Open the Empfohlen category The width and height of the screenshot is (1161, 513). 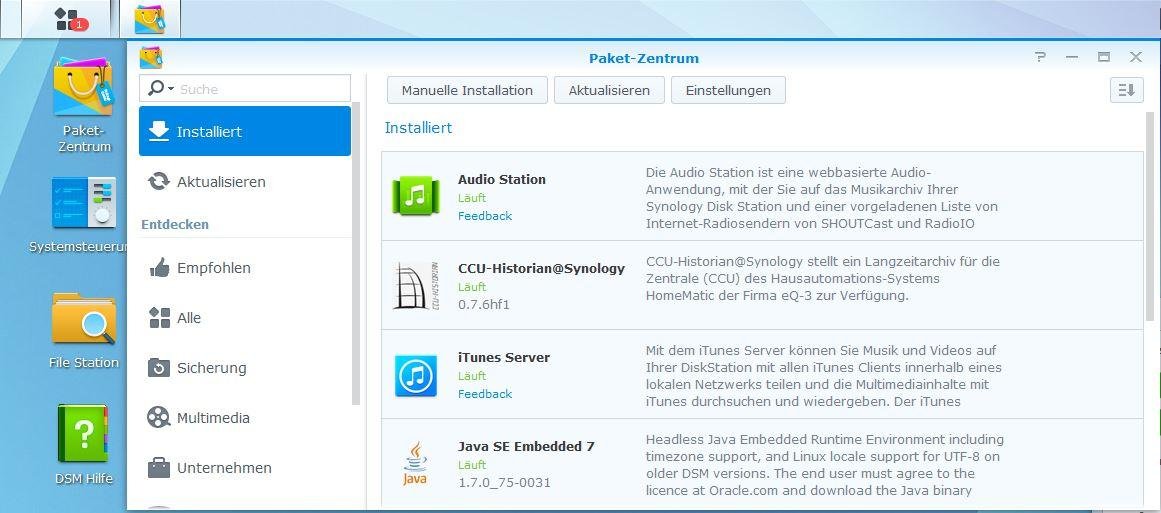(x=245, y=268)
